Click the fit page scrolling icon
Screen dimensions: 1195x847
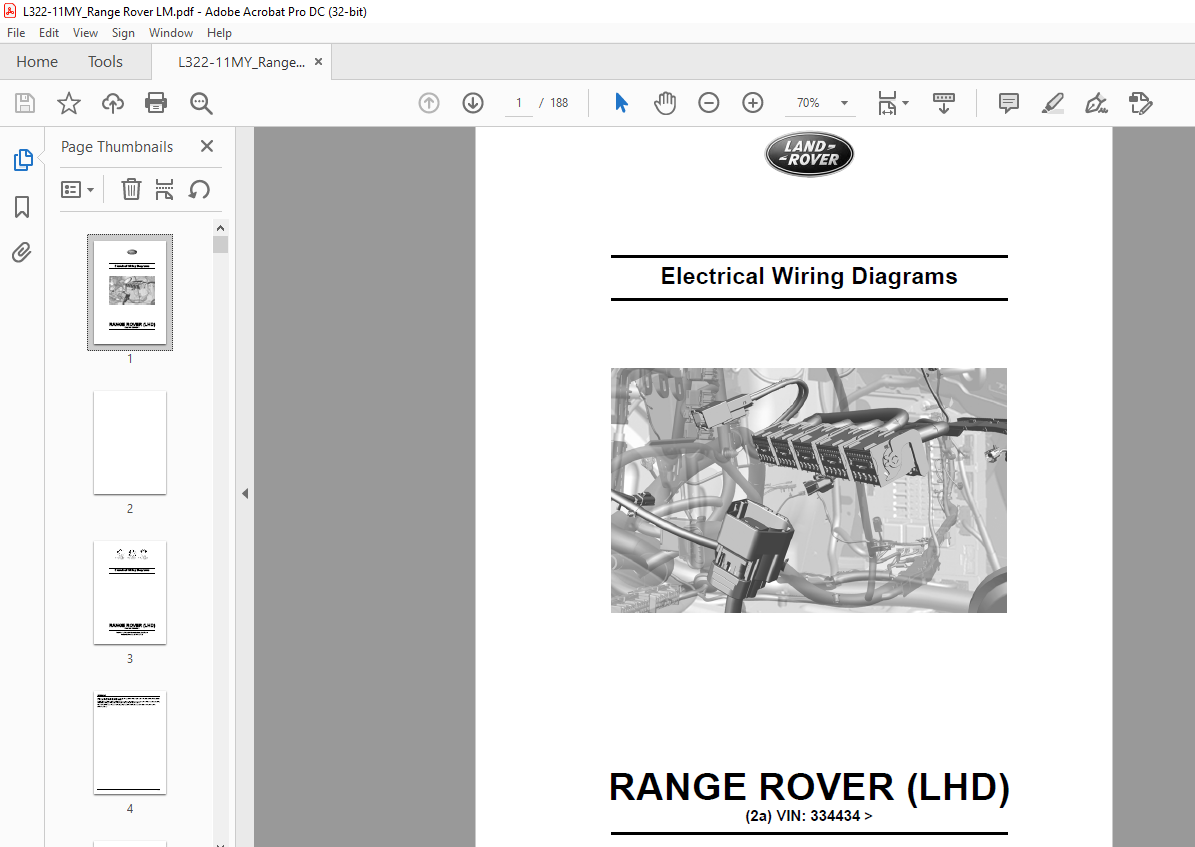[x=888, y=103]
